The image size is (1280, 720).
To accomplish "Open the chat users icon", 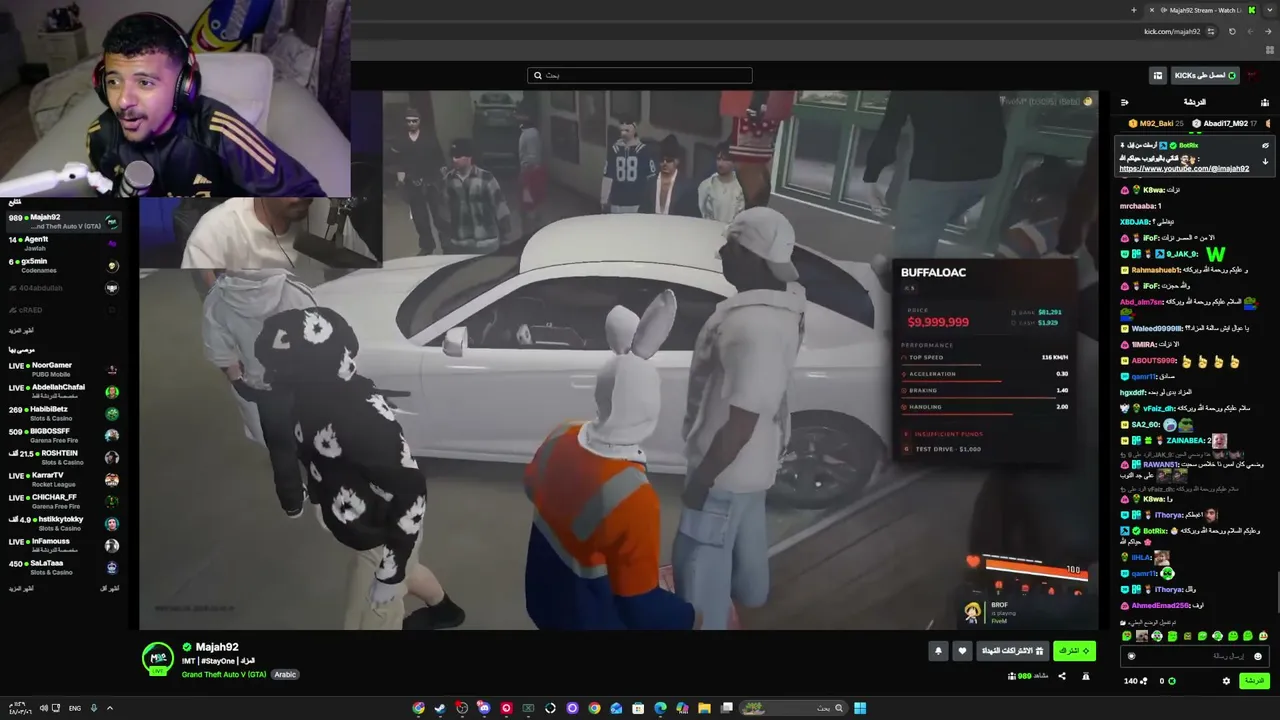I will coord(1265,102).
